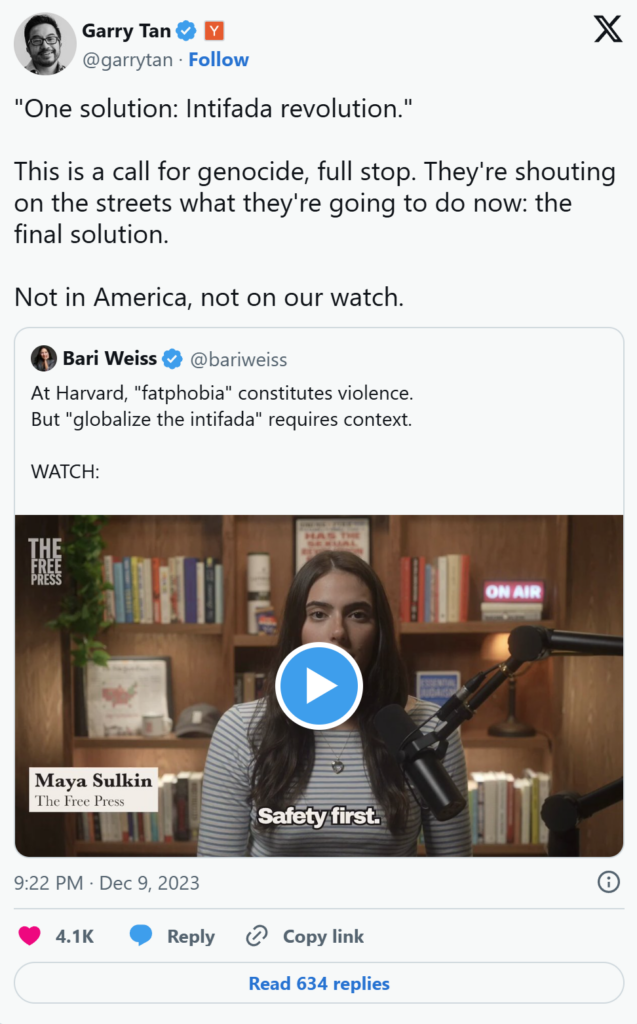Click the info icon near the timestamp
Screen dimensions: 637x1024
(x=608, y=883)
